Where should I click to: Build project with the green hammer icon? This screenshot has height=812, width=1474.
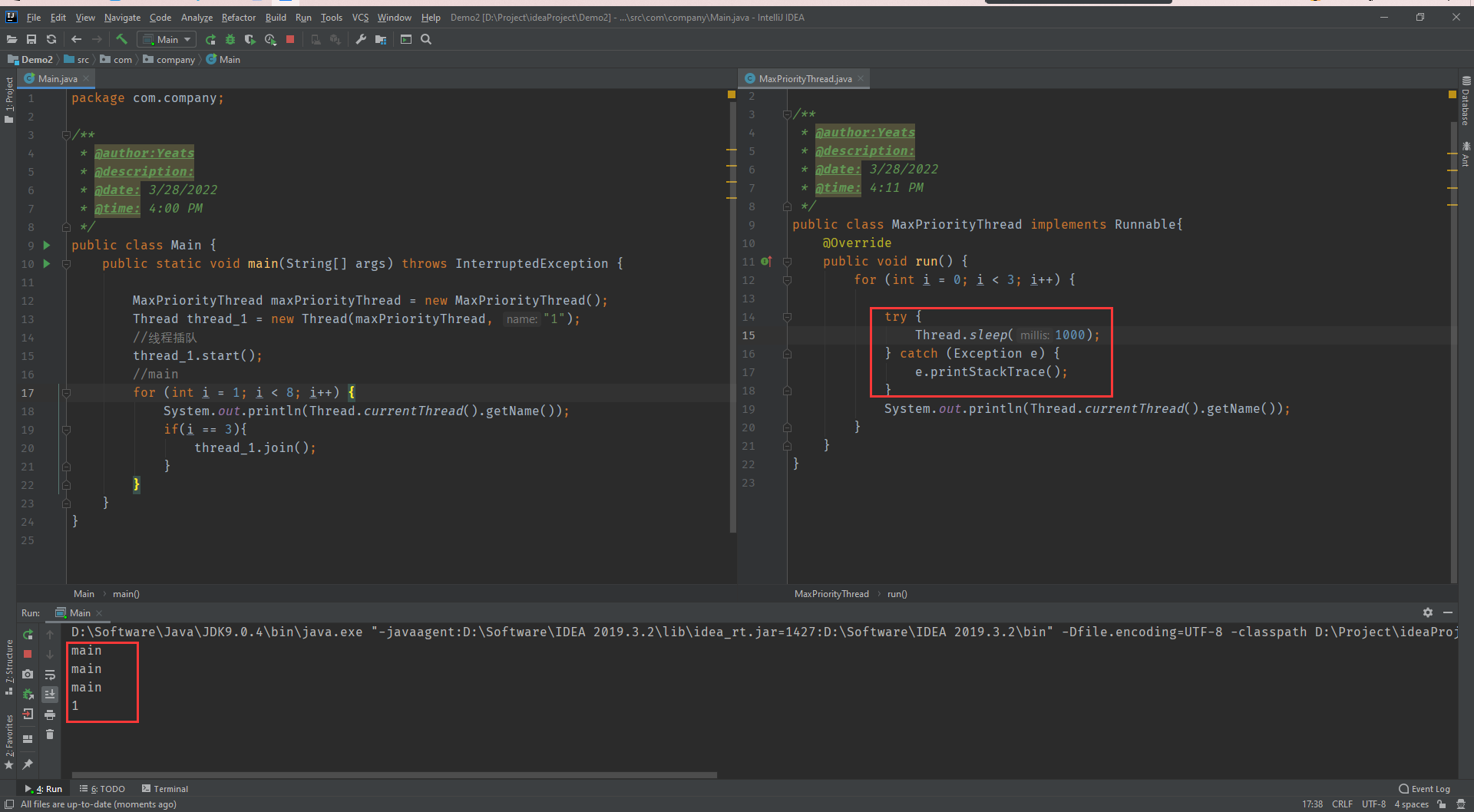click(x=121, y=39)
